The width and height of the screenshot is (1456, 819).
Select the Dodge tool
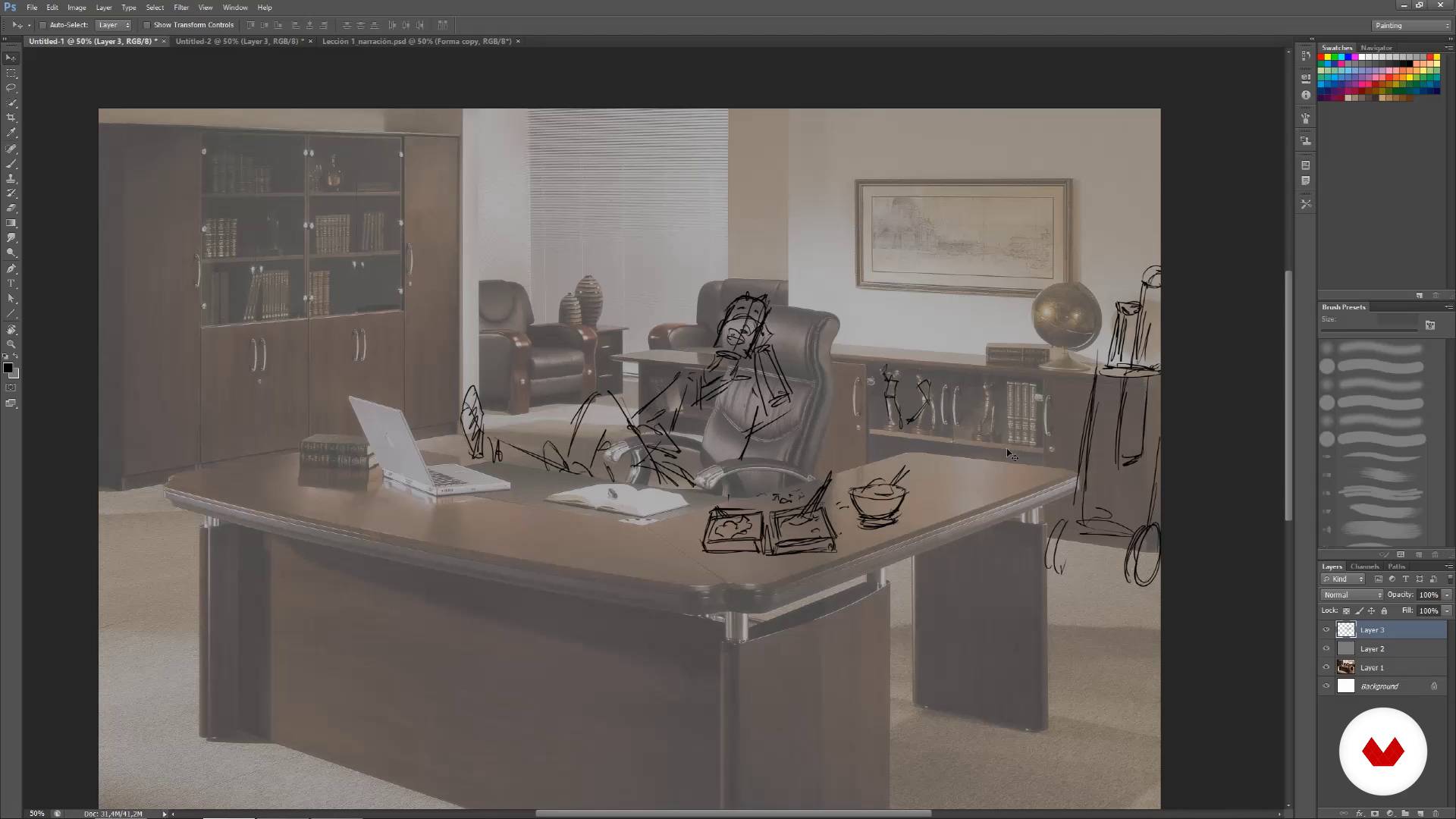[11, 253]
